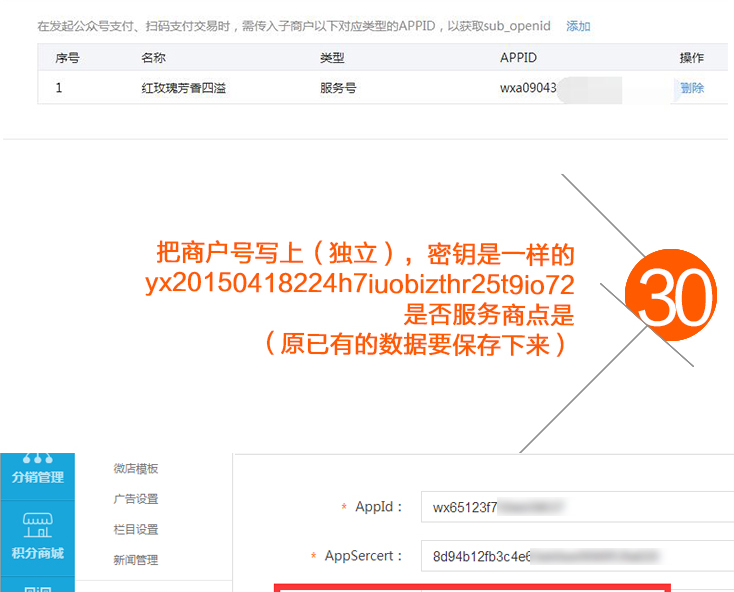Select the 服务号 type cell

[338, 88]
